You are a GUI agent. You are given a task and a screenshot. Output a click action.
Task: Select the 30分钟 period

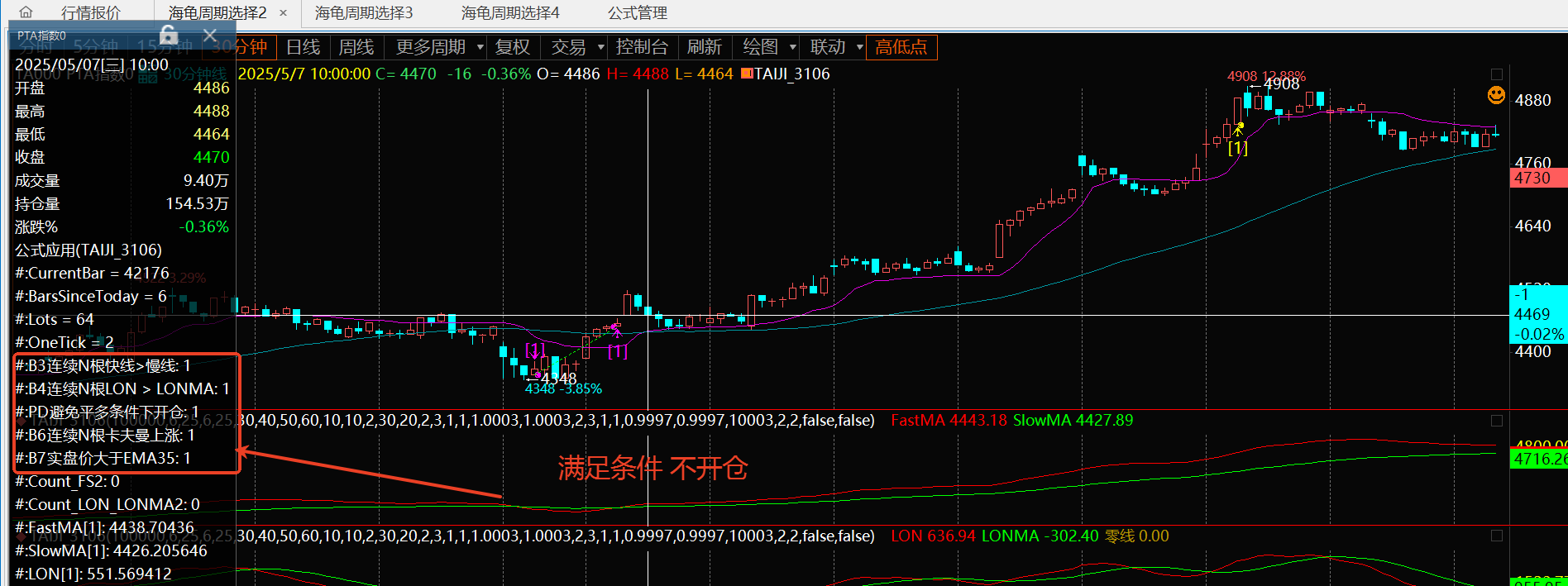pos(240,47)
